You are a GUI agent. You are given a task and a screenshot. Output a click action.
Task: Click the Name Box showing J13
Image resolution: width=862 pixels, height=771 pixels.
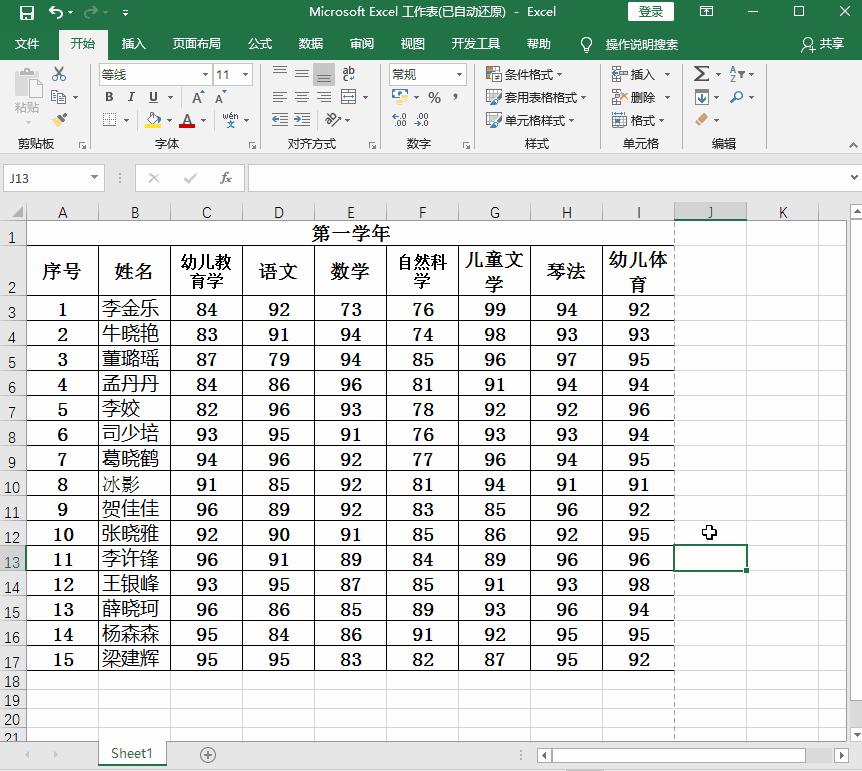45,177
